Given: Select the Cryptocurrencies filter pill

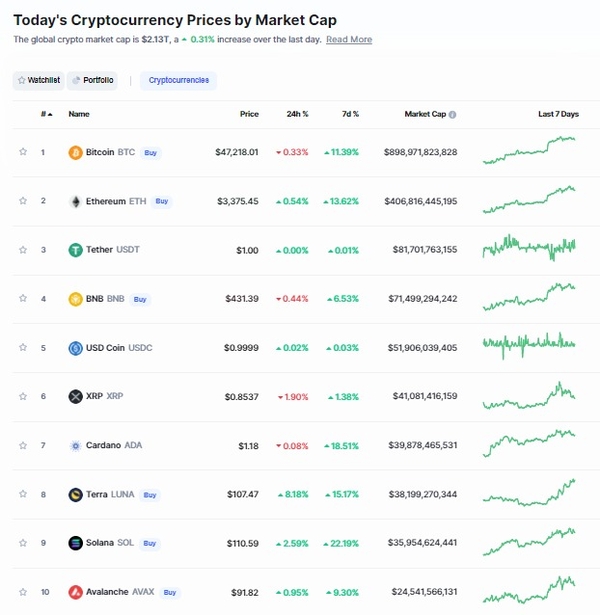Looking at the screenshot, I should pos(178,80).
